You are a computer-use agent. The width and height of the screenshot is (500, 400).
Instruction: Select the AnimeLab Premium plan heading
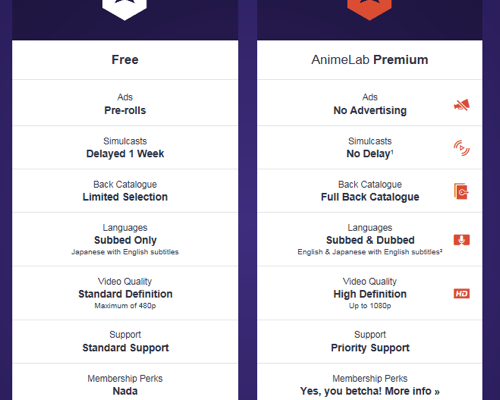click(x=370, y=60)
